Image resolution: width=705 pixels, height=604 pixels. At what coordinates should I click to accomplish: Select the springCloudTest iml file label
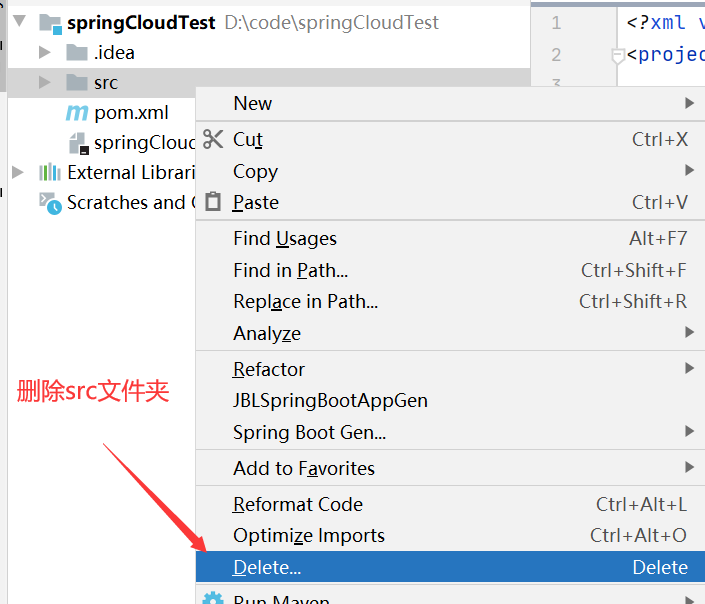(x=145, y=143)
